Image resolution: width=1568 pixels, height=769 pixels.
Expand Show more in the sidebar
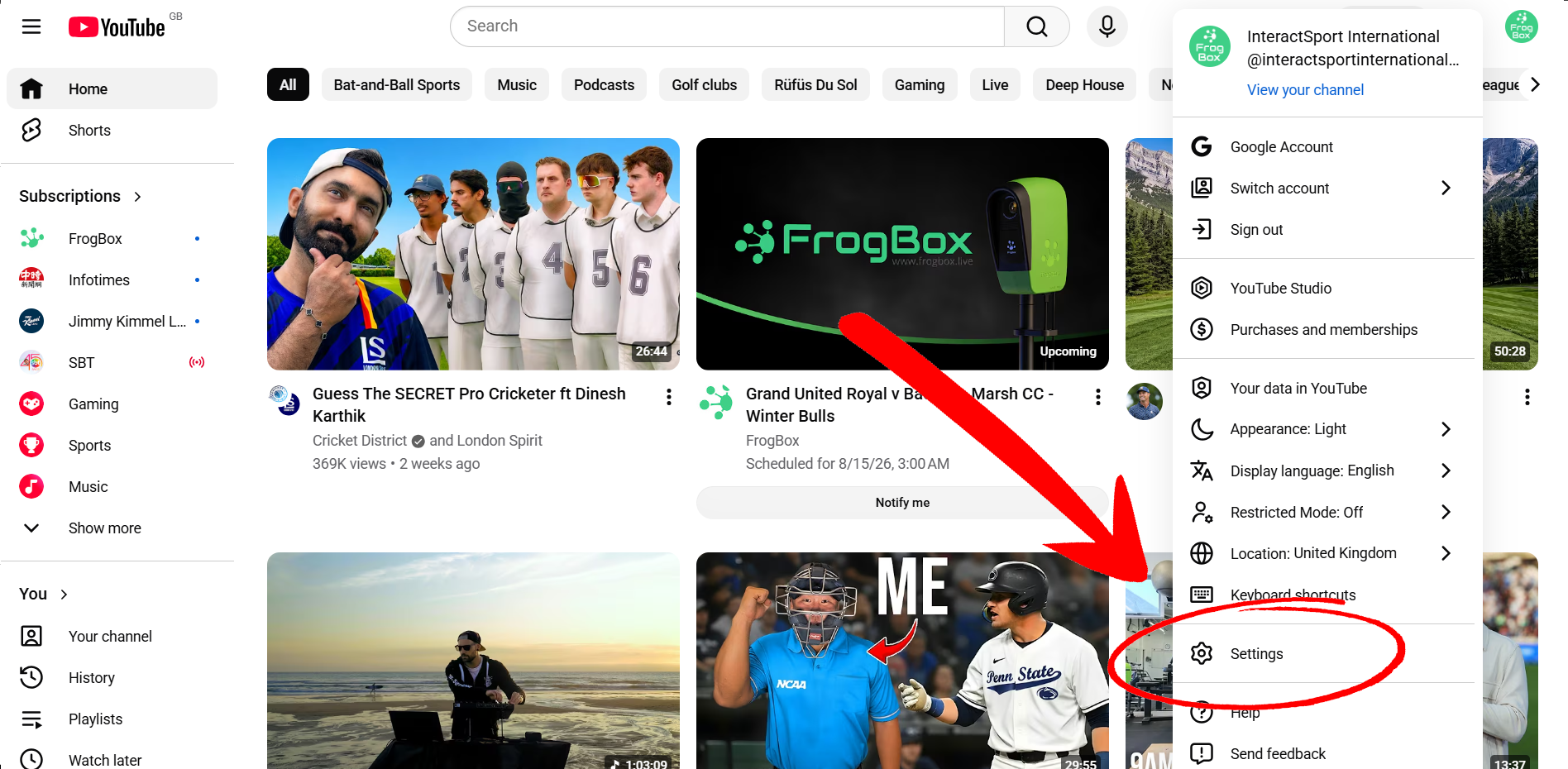[x=112, y=528]
